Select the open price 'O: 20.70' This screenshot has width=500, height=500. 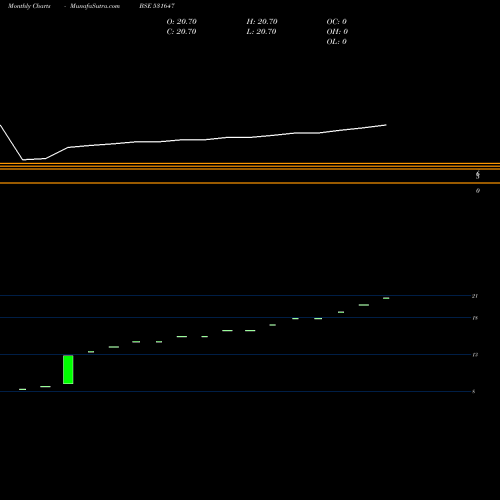click(x=182, y=22)
